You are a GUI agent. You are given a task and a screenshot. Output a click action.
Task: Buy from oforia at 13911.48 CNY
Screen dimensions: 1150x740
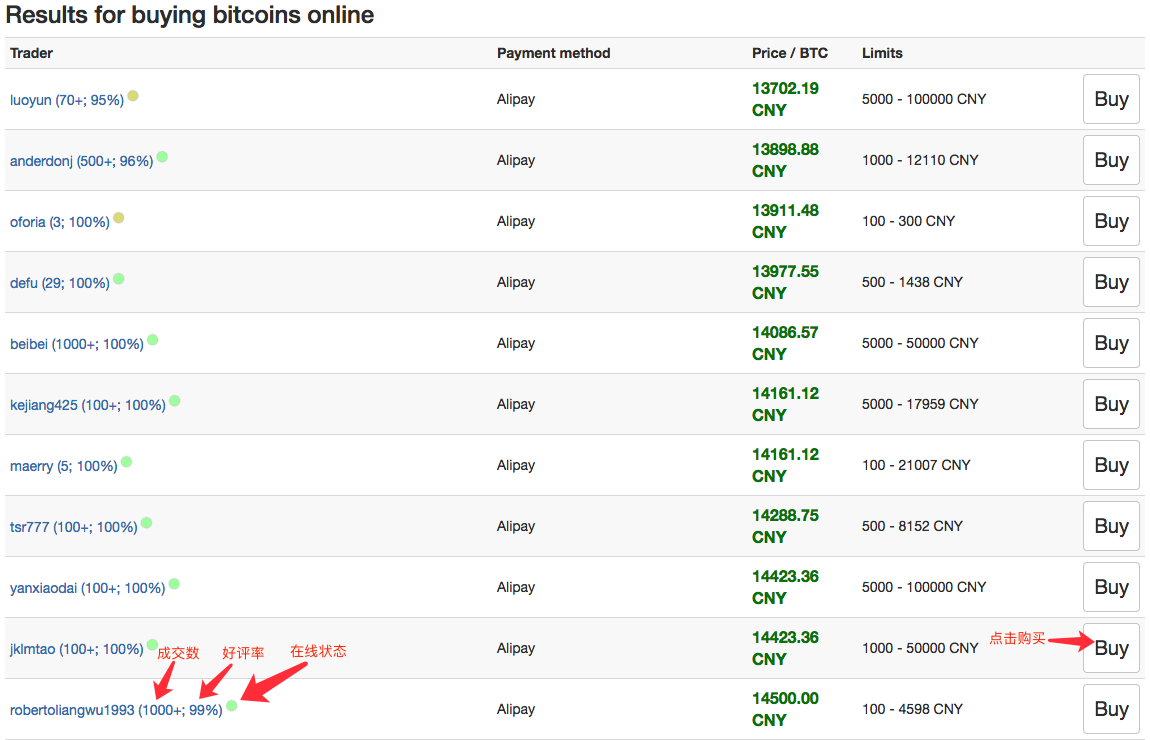1111,221
